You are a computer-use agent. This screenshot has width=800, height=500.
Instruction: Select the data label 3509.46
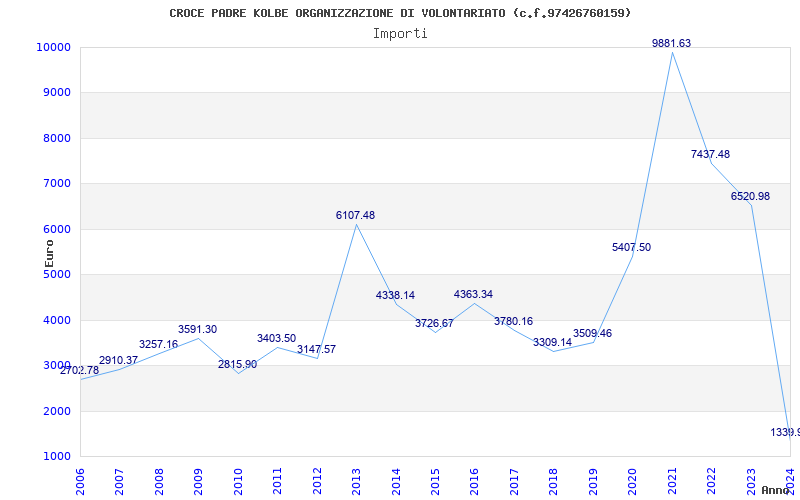tap(592, 334)
